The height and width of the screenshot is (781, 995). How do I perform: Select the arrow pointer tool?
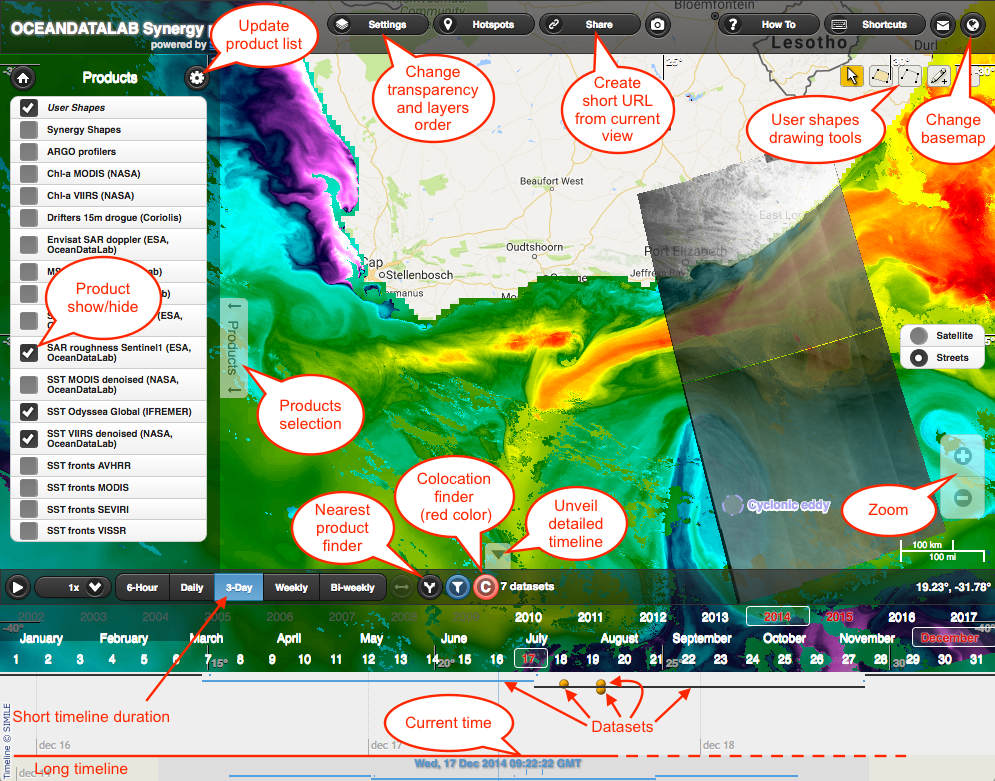[x=852, y=76]
